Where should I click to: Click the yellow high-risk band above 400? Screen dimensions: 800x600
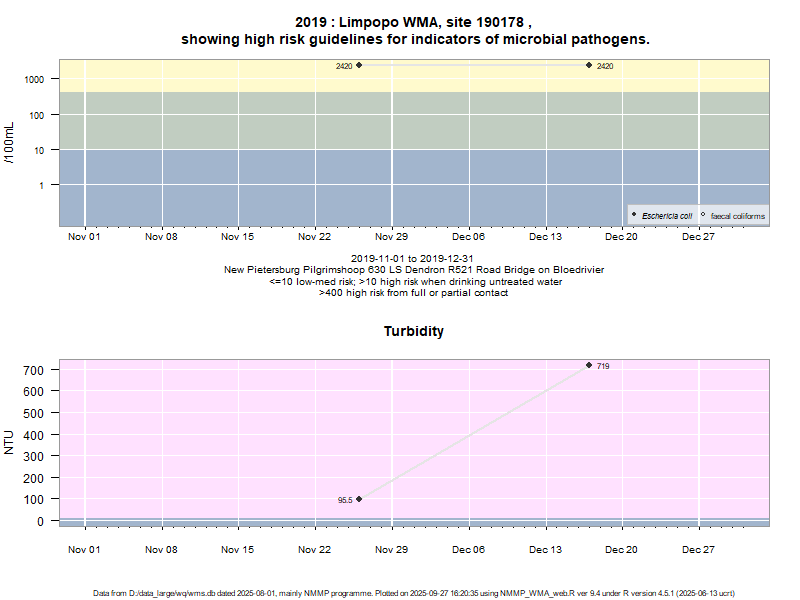click(x=200, y=75)
